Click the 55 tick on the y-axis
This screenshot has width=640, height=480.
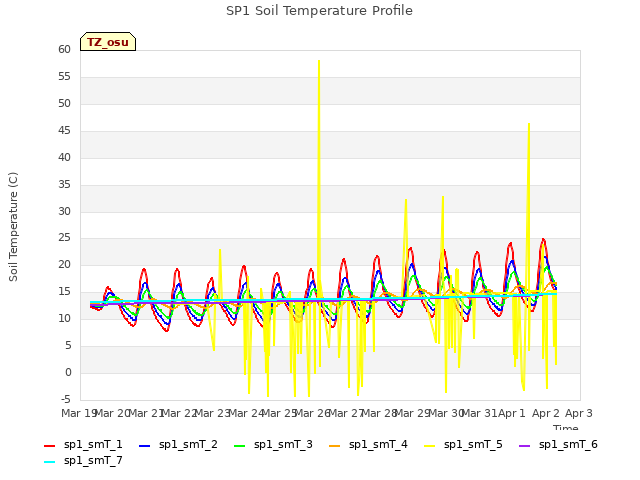[64, 77]
